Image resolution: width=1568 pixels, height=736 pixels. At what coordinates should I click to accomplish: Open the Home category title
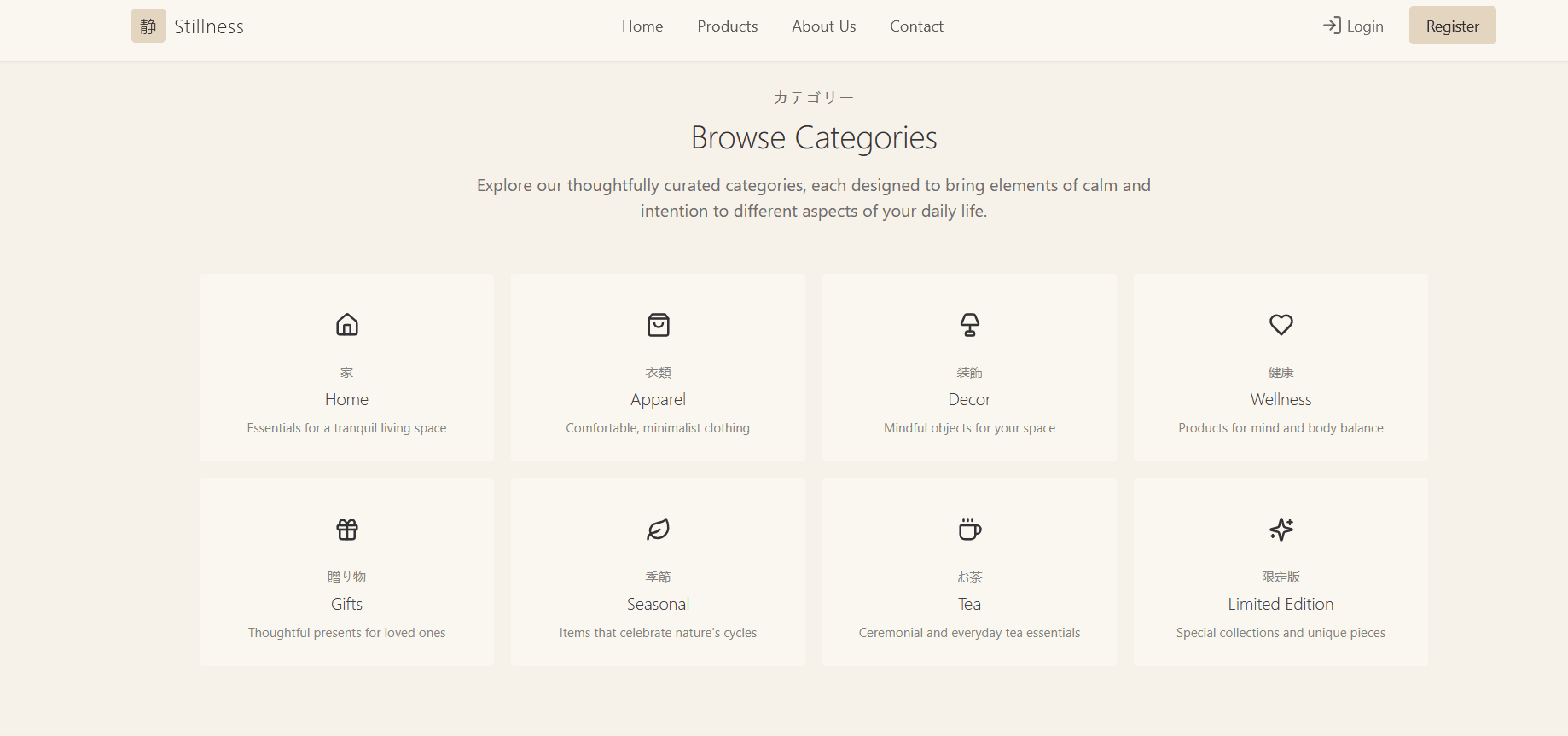tap(347, 399)
